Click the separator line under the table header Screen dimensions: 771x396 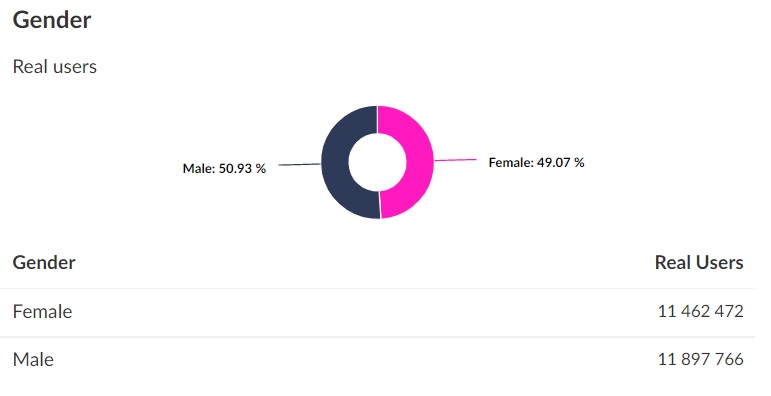coord(377,288)
